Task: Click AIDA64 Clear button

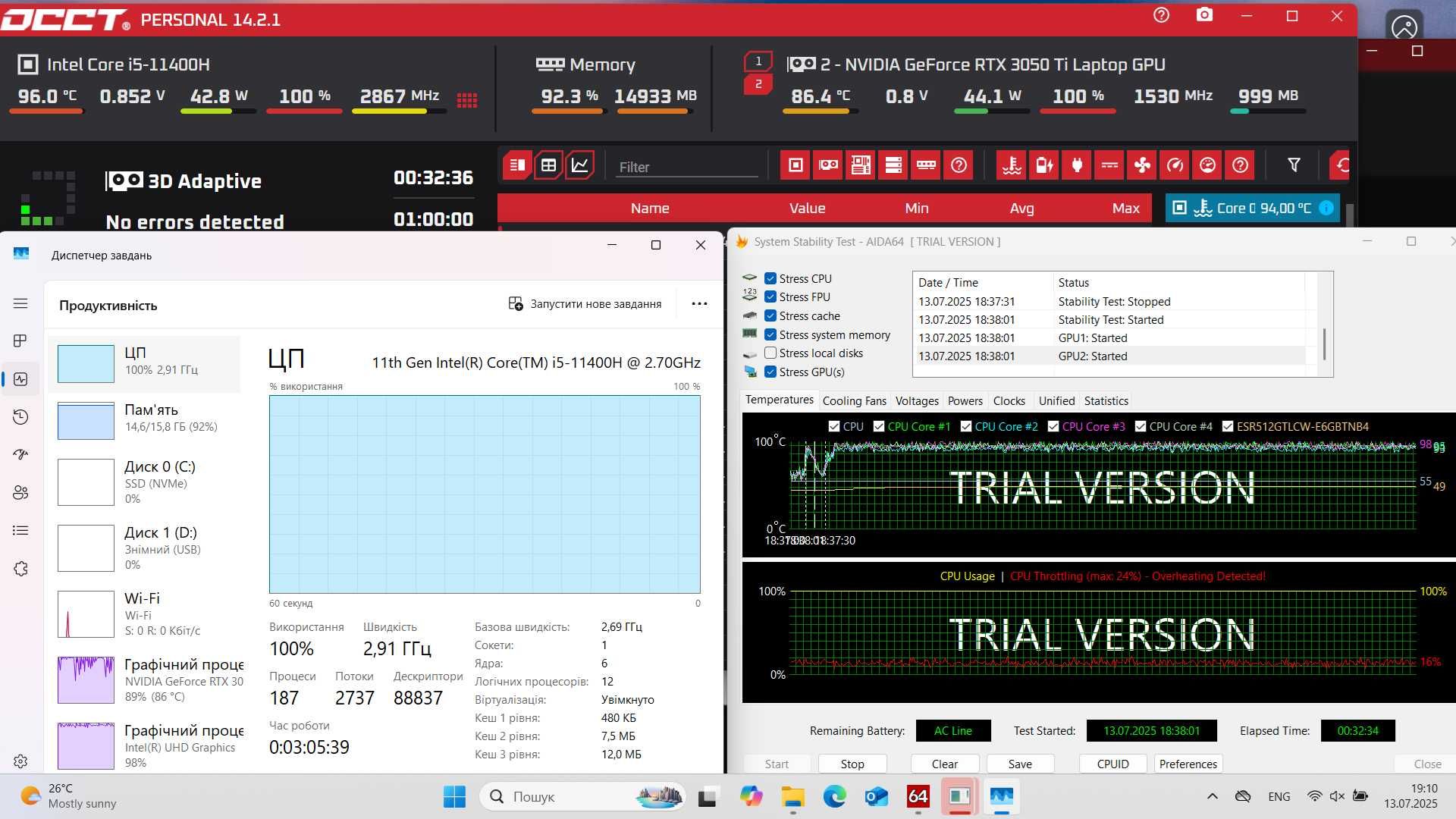Action: (945, 764)
